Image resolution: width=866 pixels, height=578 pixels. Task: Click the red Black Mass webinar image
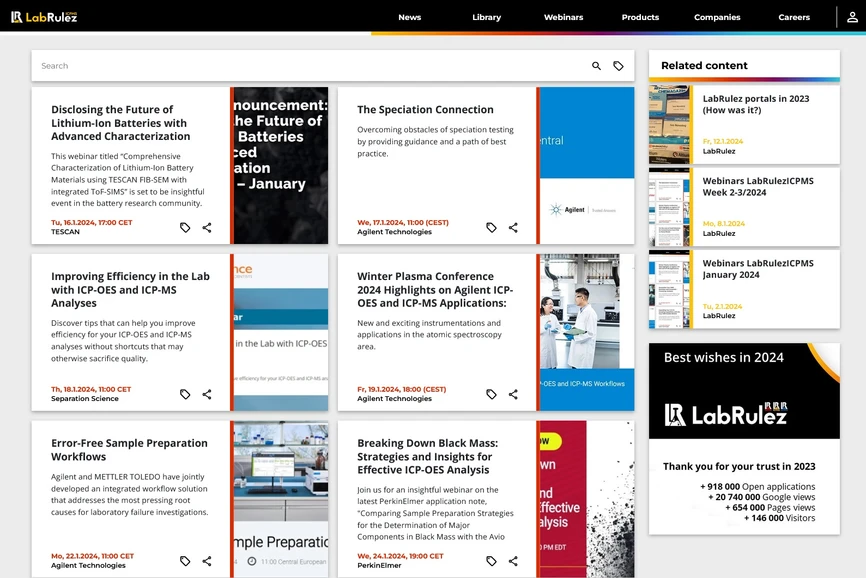pos(587,499)
